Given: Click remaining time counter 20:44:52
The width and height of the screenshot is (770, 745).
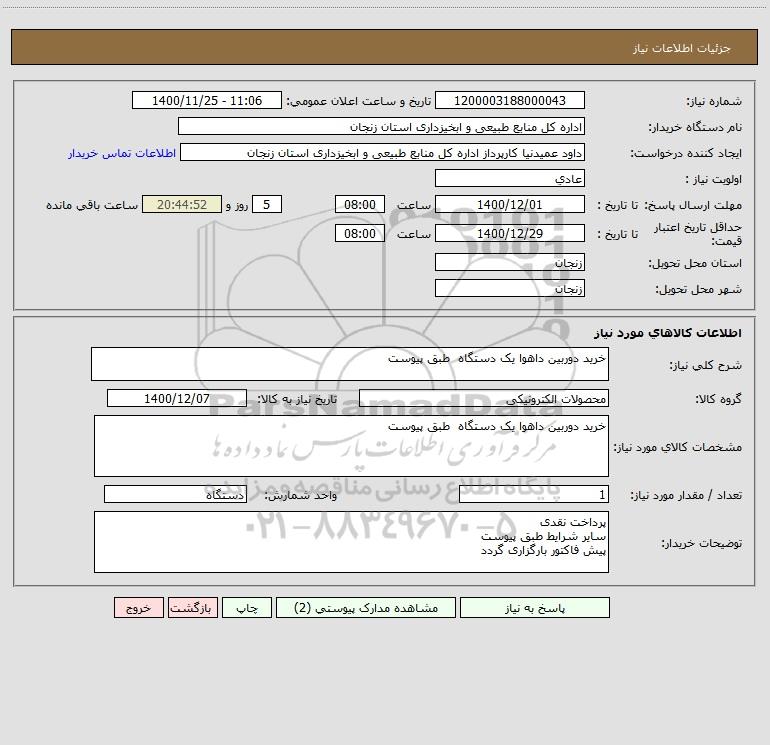Looking at the screenshot, I should tap(182, 204).
